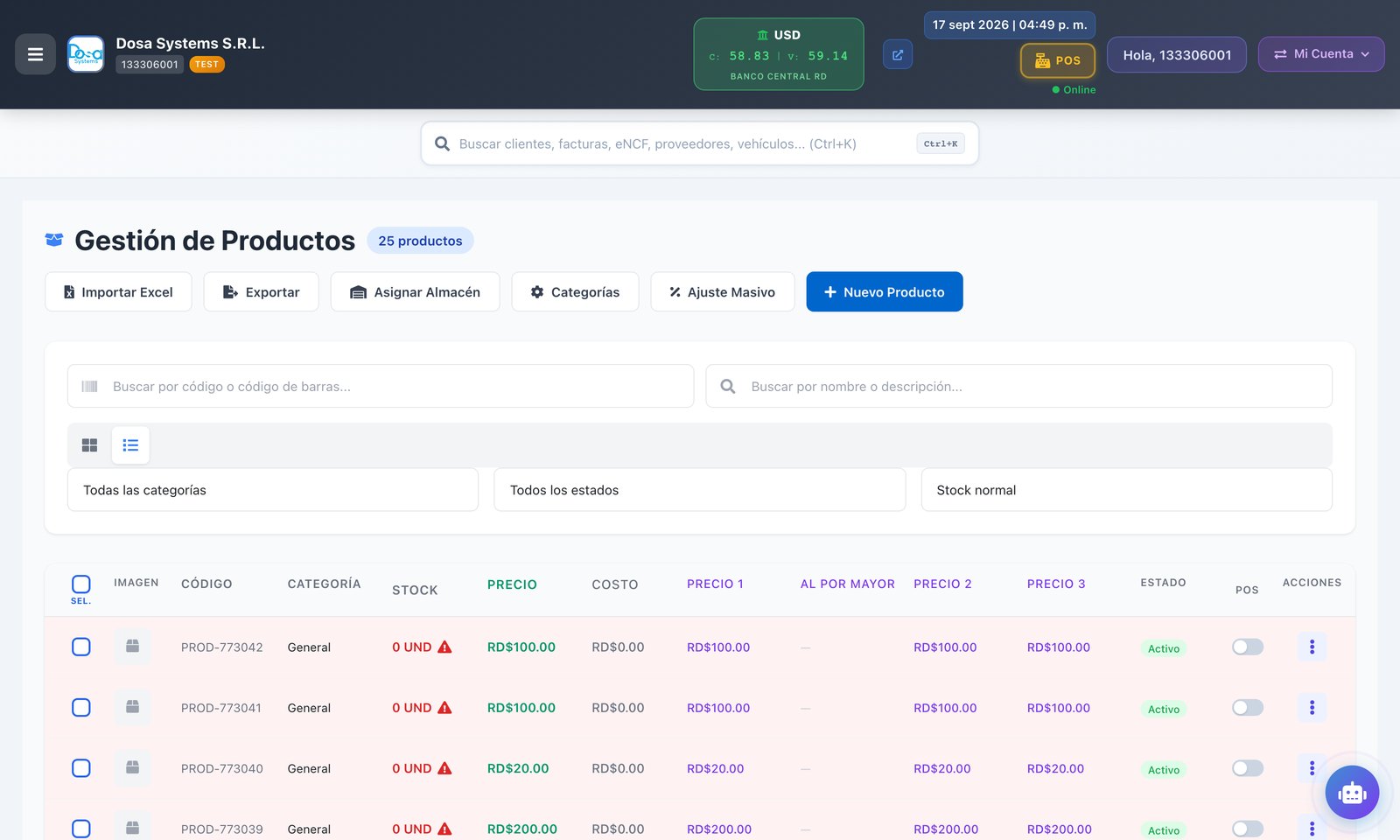Toggle POS switch for PROD-773041
Screen dimensions: 1400x840
[1248, 707]
